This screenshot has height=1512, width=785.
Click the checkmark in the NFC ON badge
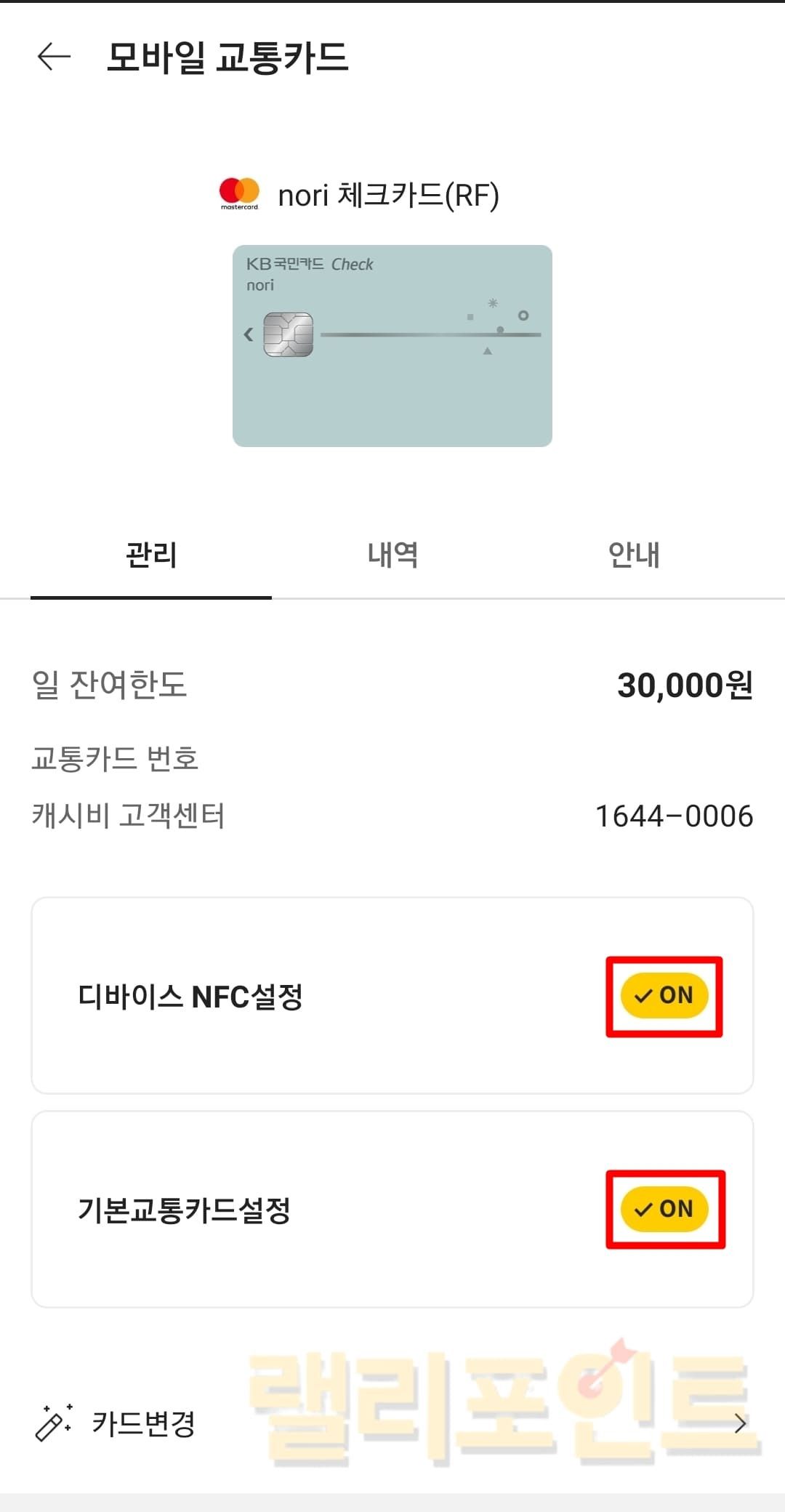(643, 996)
